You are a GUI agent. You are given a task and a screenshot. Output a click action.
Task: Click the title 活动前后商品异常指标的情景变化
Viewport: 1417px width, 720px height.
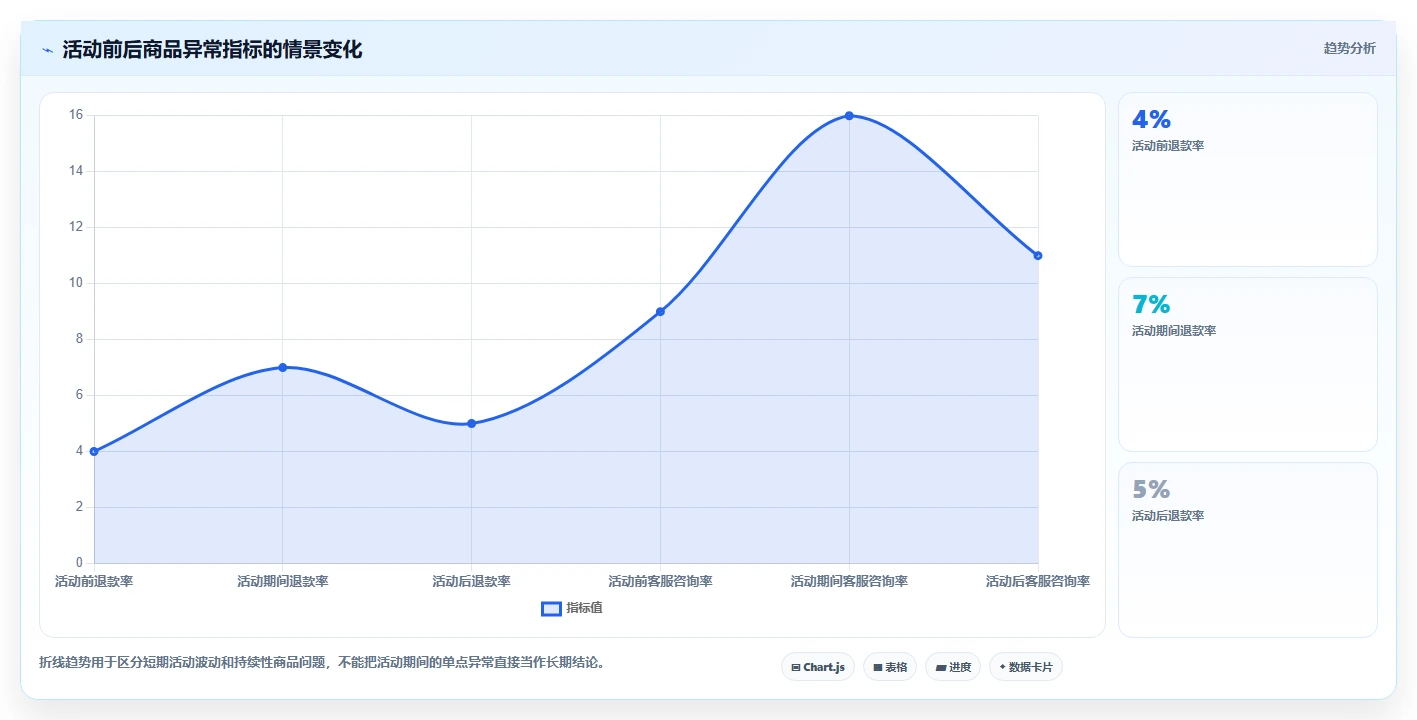tap(212, 50)
